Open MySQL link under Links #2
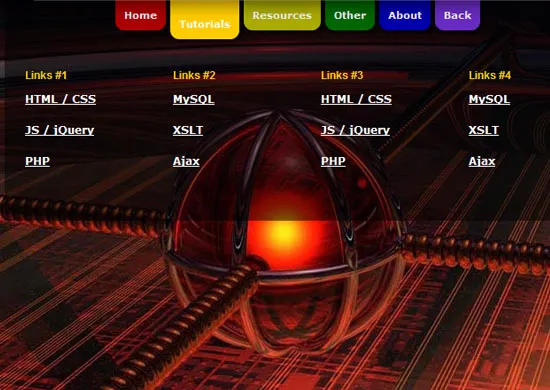The image size is (550, 390). (194, 99)
